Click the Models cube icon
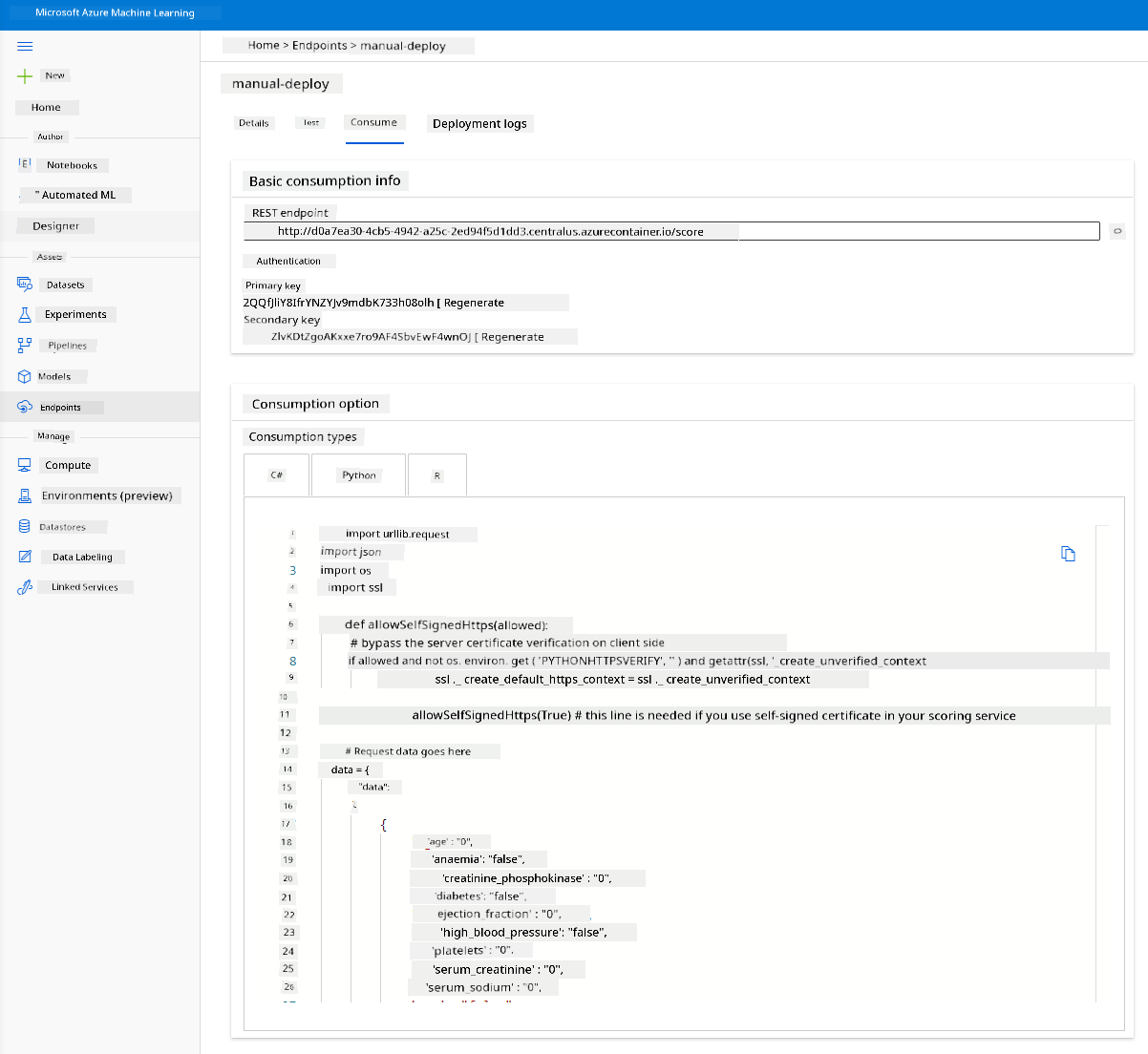Screen dimensions: 1148x1054 (25, 376)
